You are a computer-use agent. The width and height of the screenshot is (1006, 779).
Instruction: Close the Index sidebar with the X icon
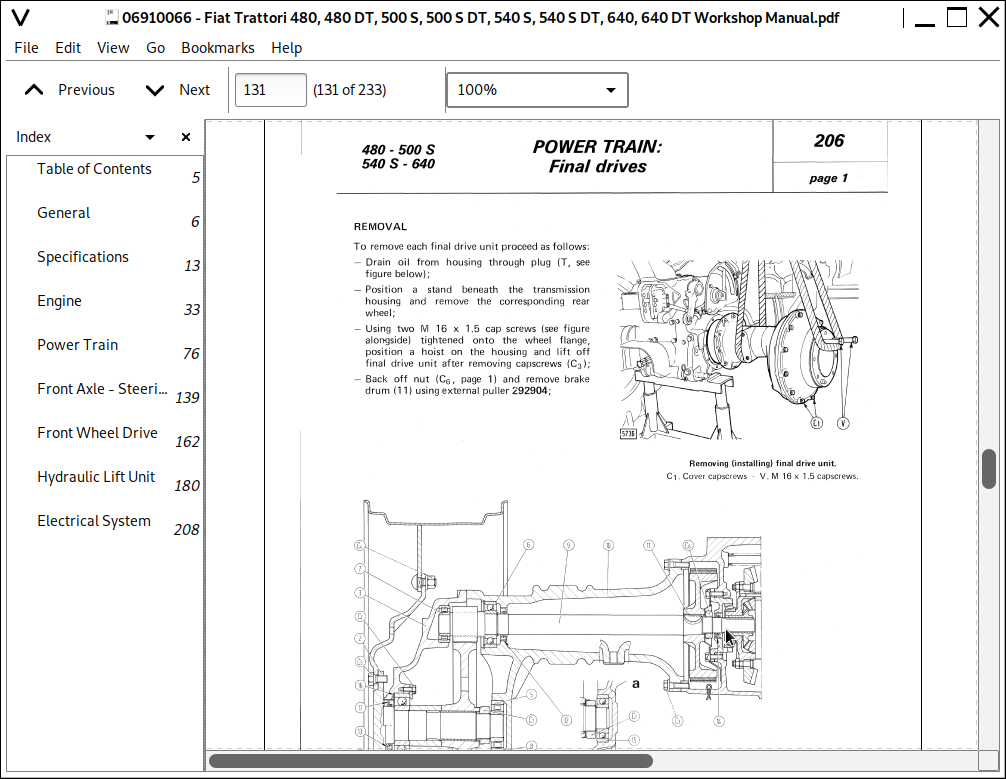tap(185, 137)
